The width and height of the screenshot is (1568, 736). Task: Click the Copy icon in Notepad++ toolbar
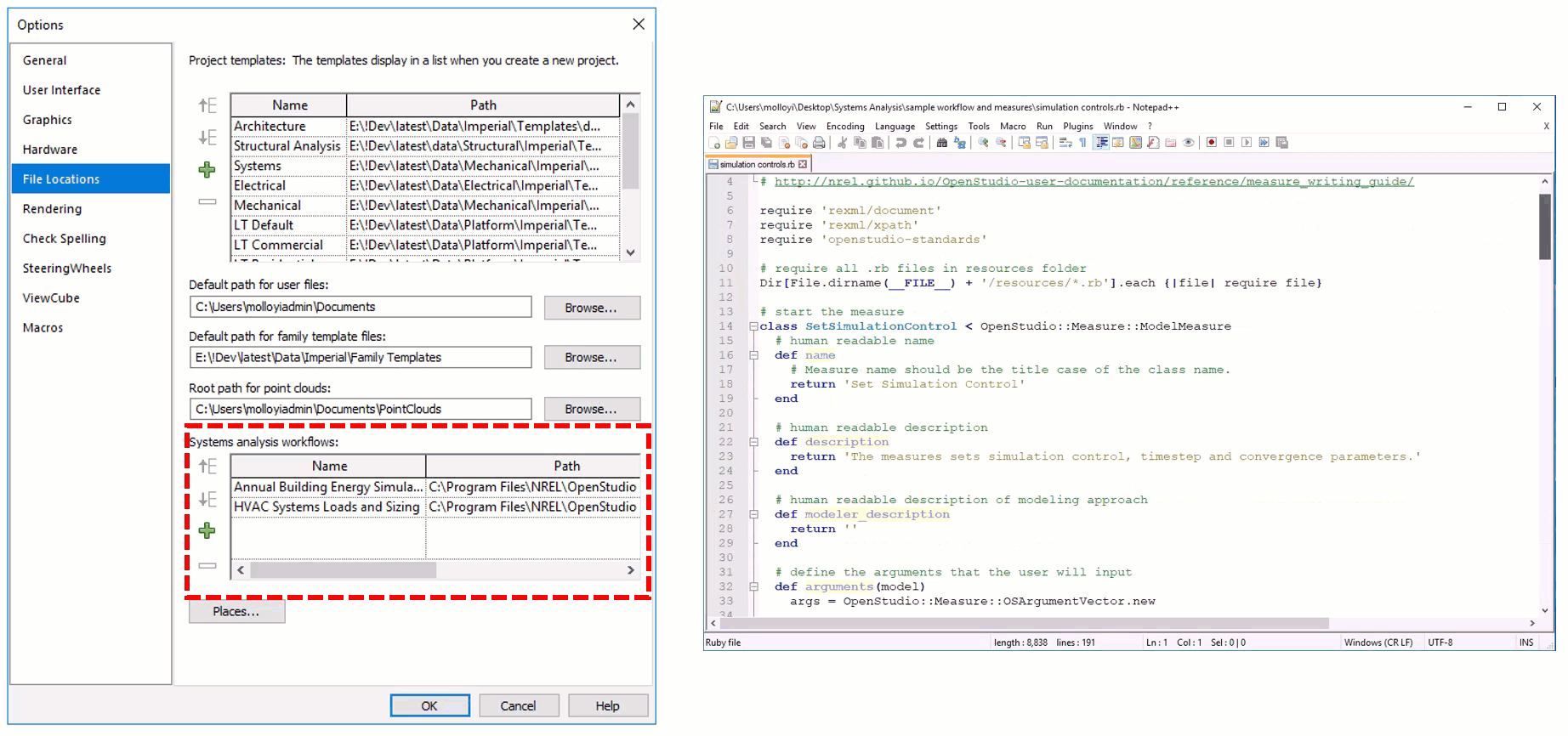click(860, 143)
